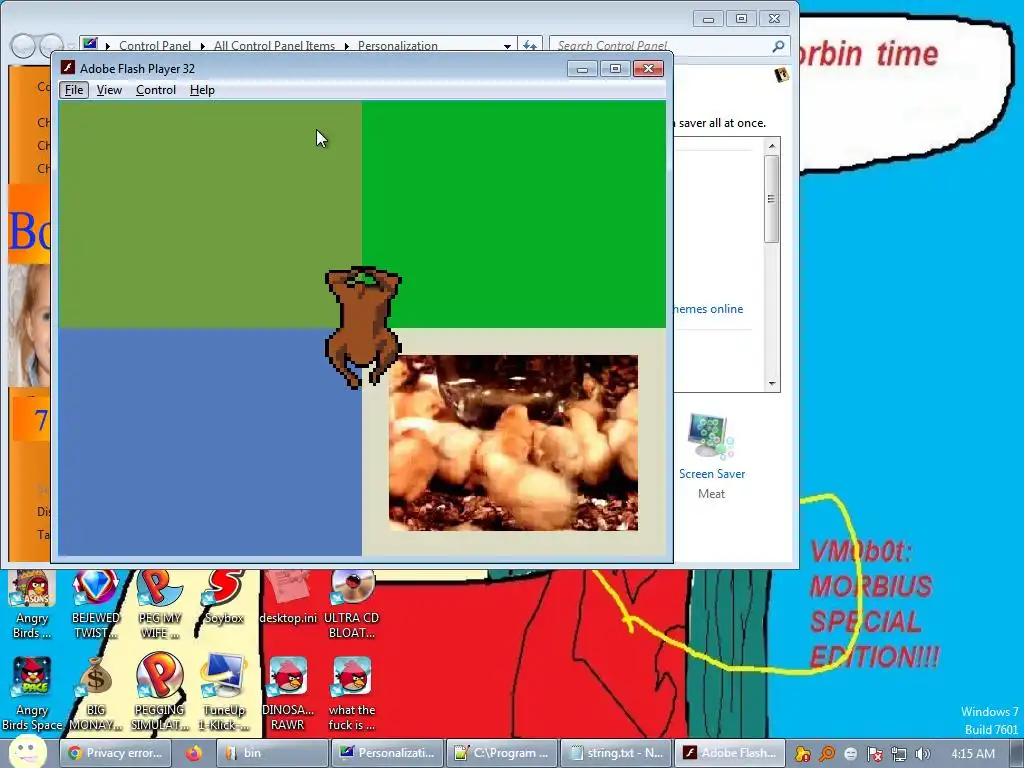Open the DINOSA... RAWR desktop icon
The height and width of the screenshot is (768, 1024).
pos(288,694)
